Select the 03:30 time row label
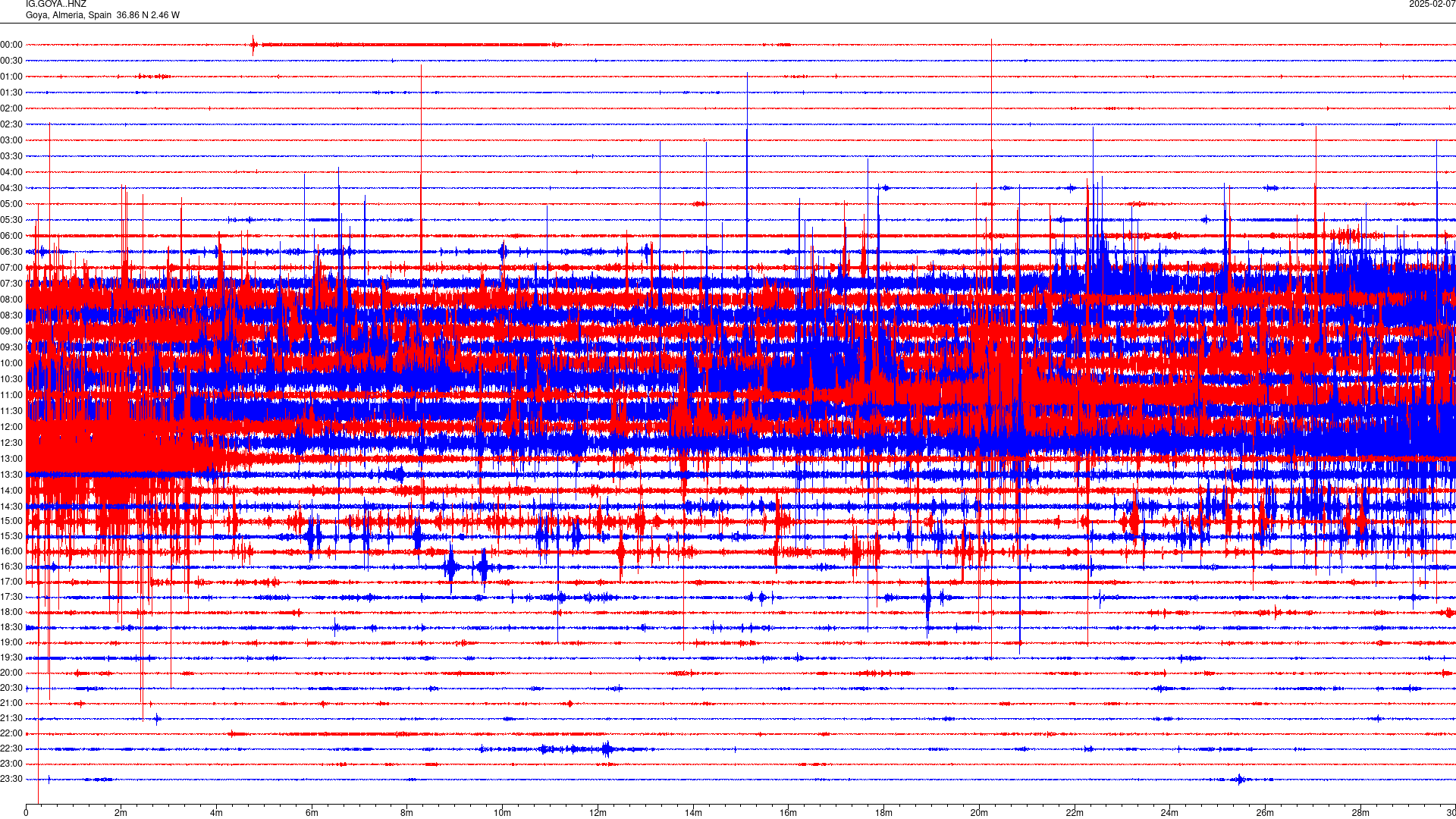1456x819 pixels. 11,156
